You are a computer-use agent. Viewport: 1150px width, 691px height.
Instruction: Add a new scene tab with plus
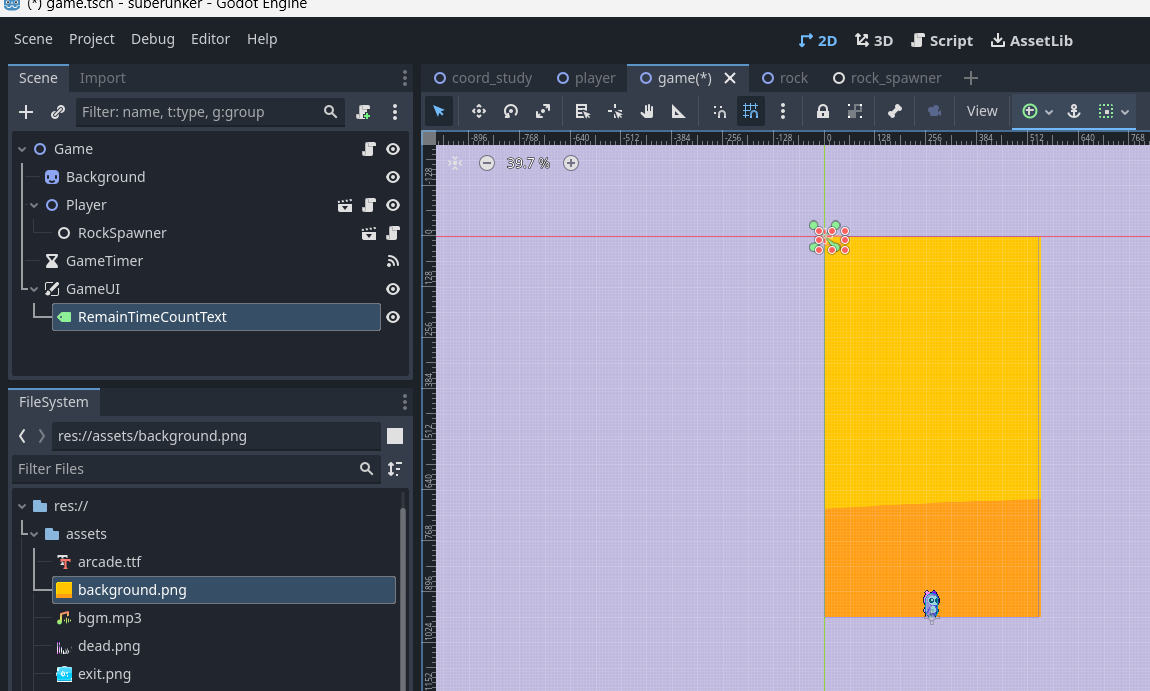pos(971,78)
